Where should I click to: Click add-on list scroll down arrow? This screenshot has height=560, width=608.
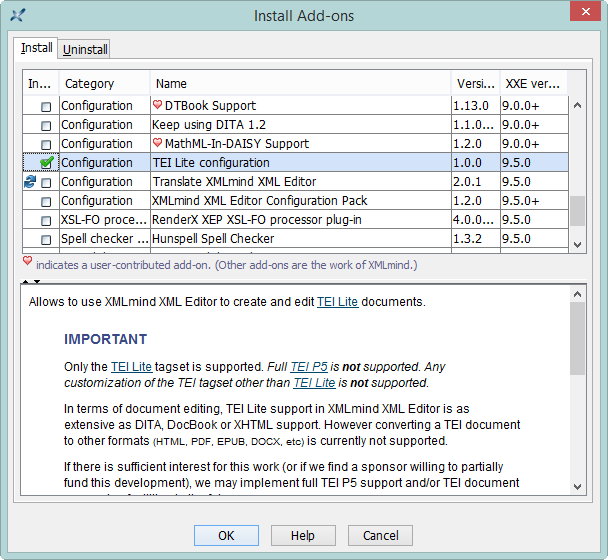(x=577, y=245)
